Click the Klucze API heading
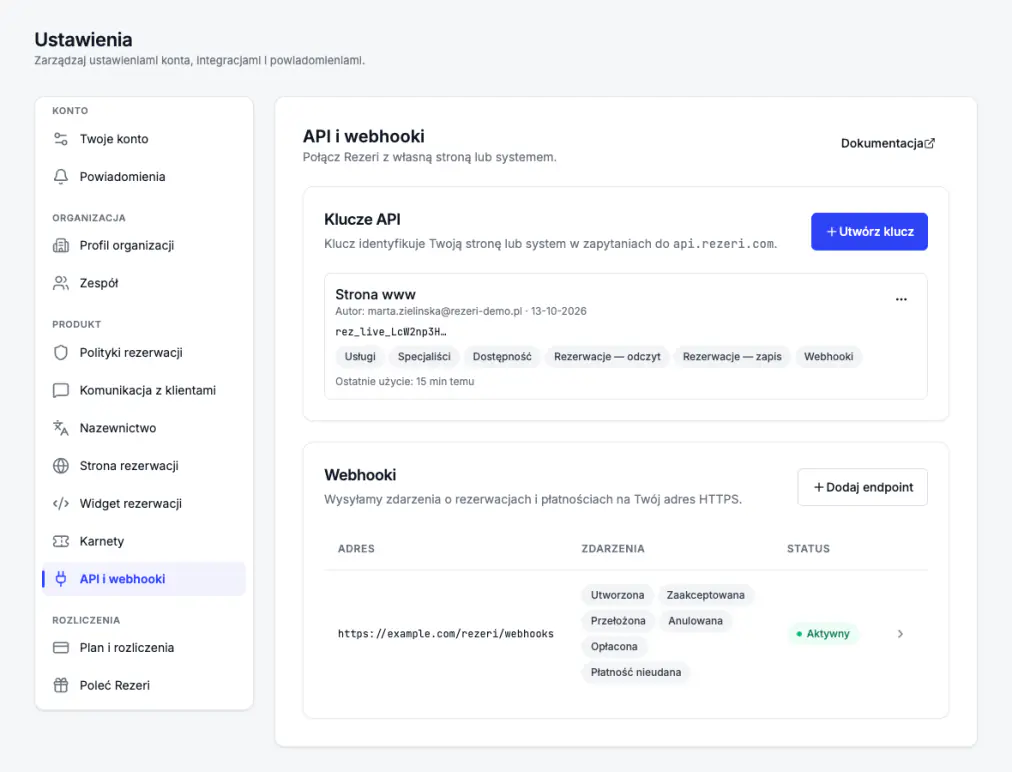This screenshot has width=1012, height=772. pyautogui.click(x=362, y=219)
